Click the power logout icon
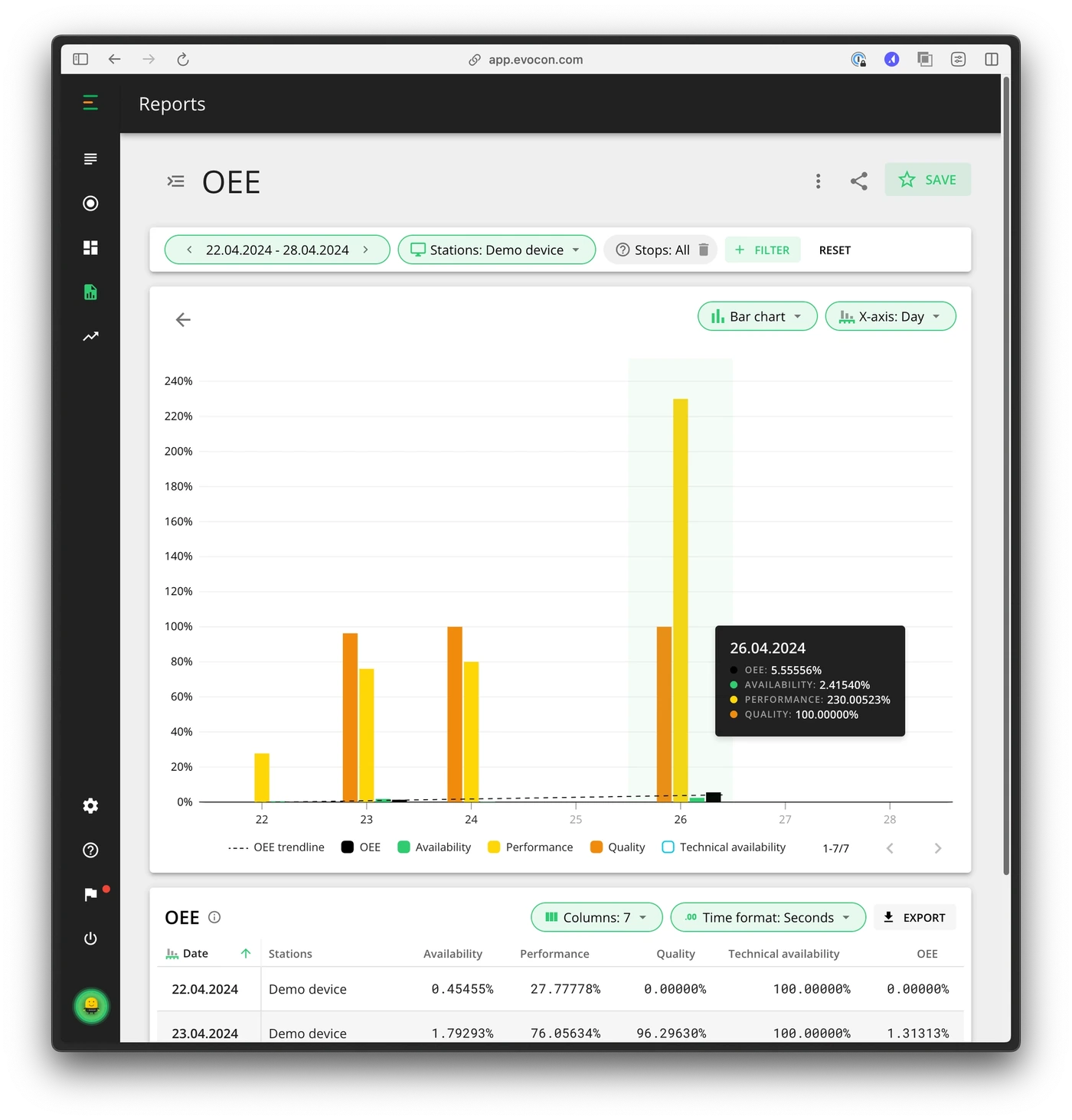 pos(90,939)
